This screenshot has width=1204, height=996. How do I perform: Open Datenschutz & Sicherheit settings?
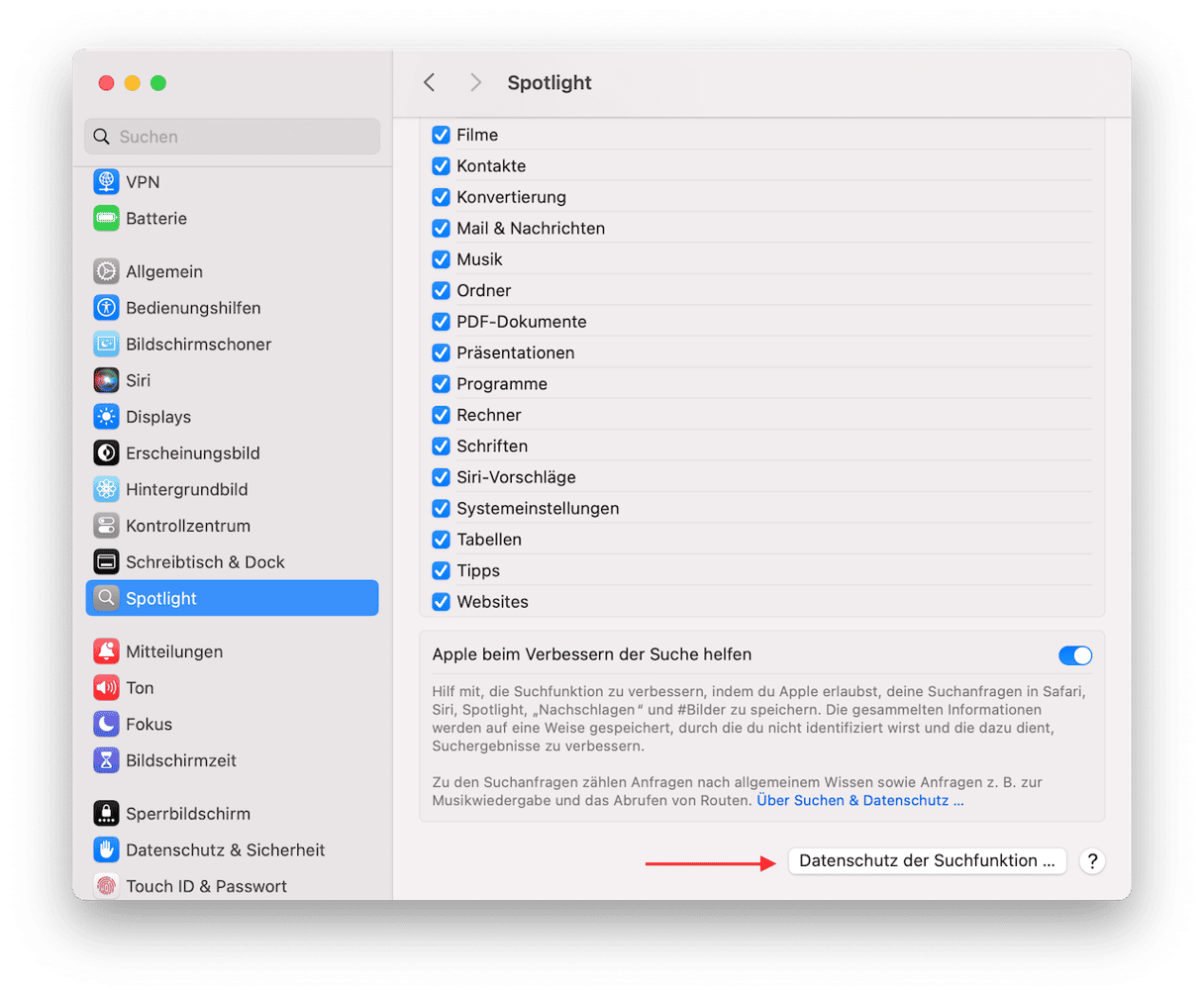[225, 849]
